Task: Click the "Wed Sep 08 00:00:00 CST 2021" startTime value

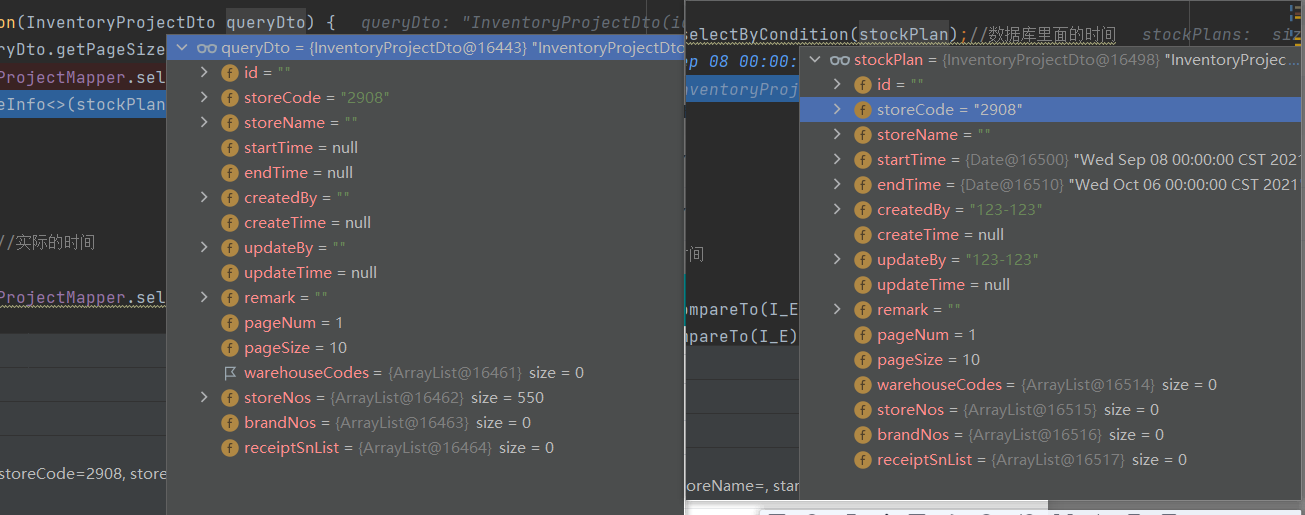Action: tap(1186, 160)
